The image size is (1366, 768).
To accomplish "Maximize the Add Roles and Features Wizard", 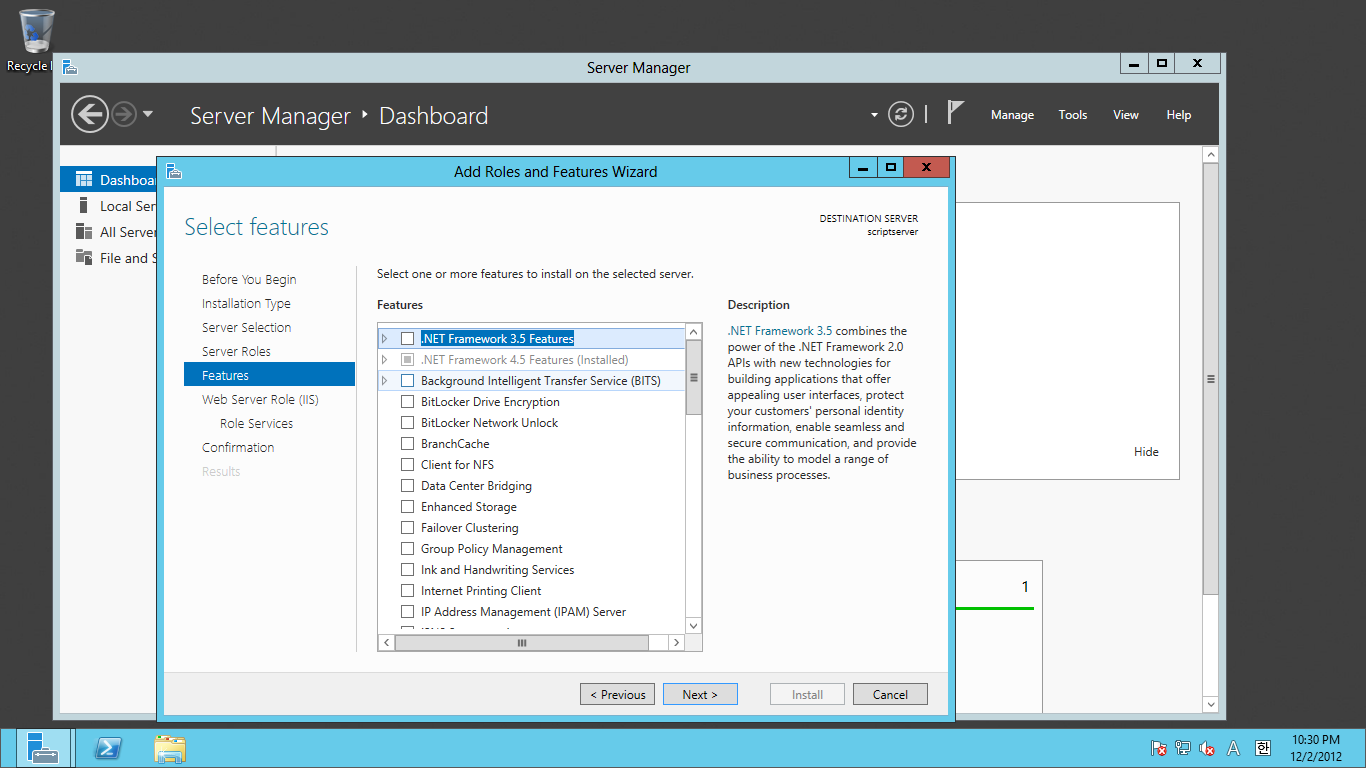I will click(890, 167).
